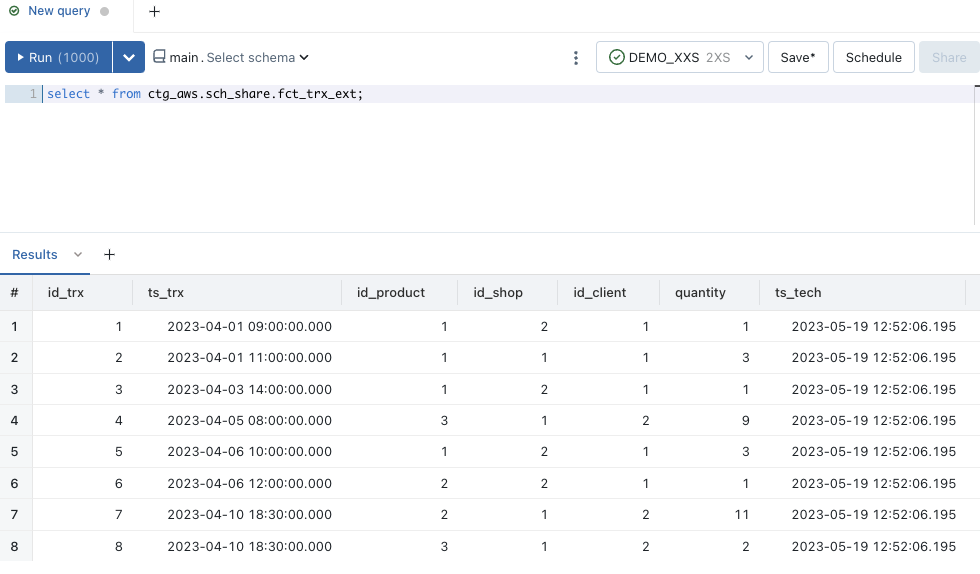The image size is (980, 574).
Task: Click the green check status icon on DEMO_XXS
Action: click(x=616, y=58)
